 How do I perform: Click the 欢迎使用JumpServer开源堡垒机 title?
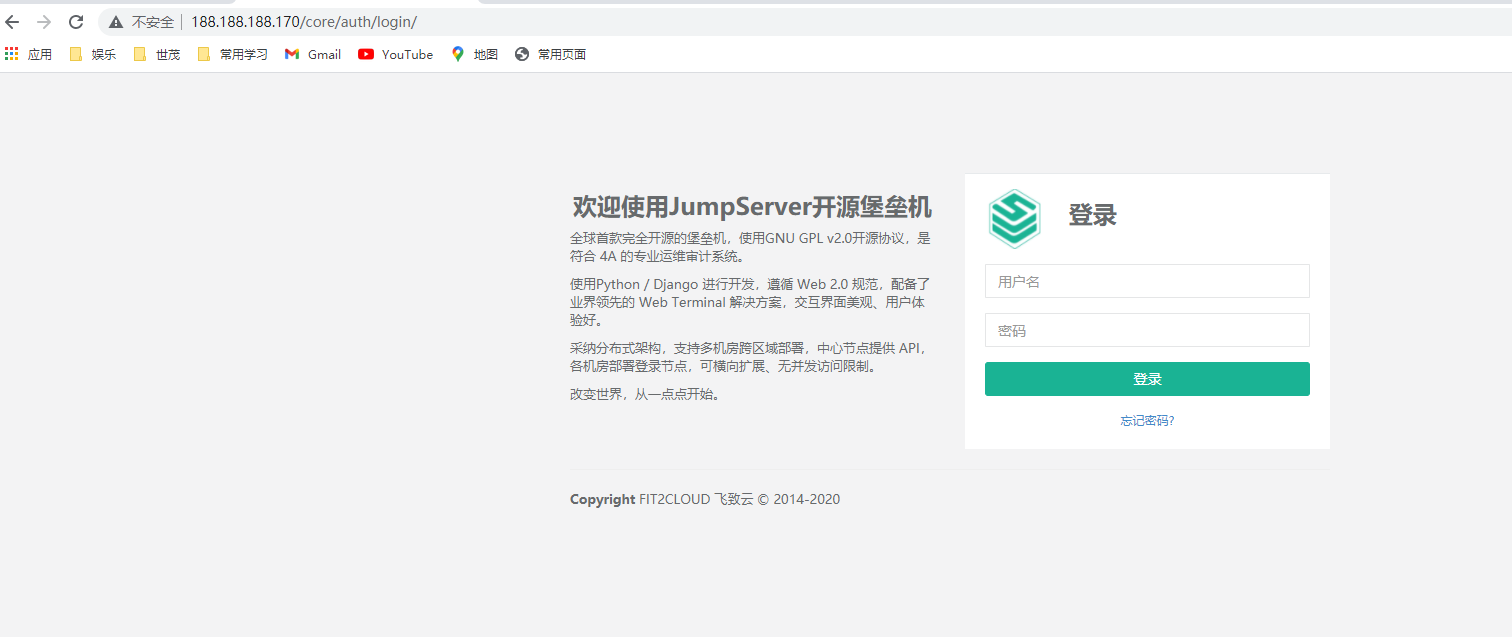tap(749, 206)
